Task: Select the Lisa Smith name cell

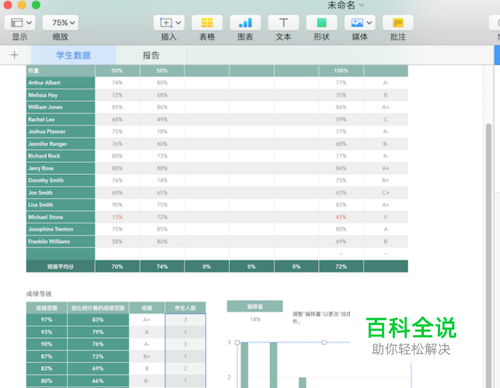Action: pyautogui.click(x=60, y=205)
